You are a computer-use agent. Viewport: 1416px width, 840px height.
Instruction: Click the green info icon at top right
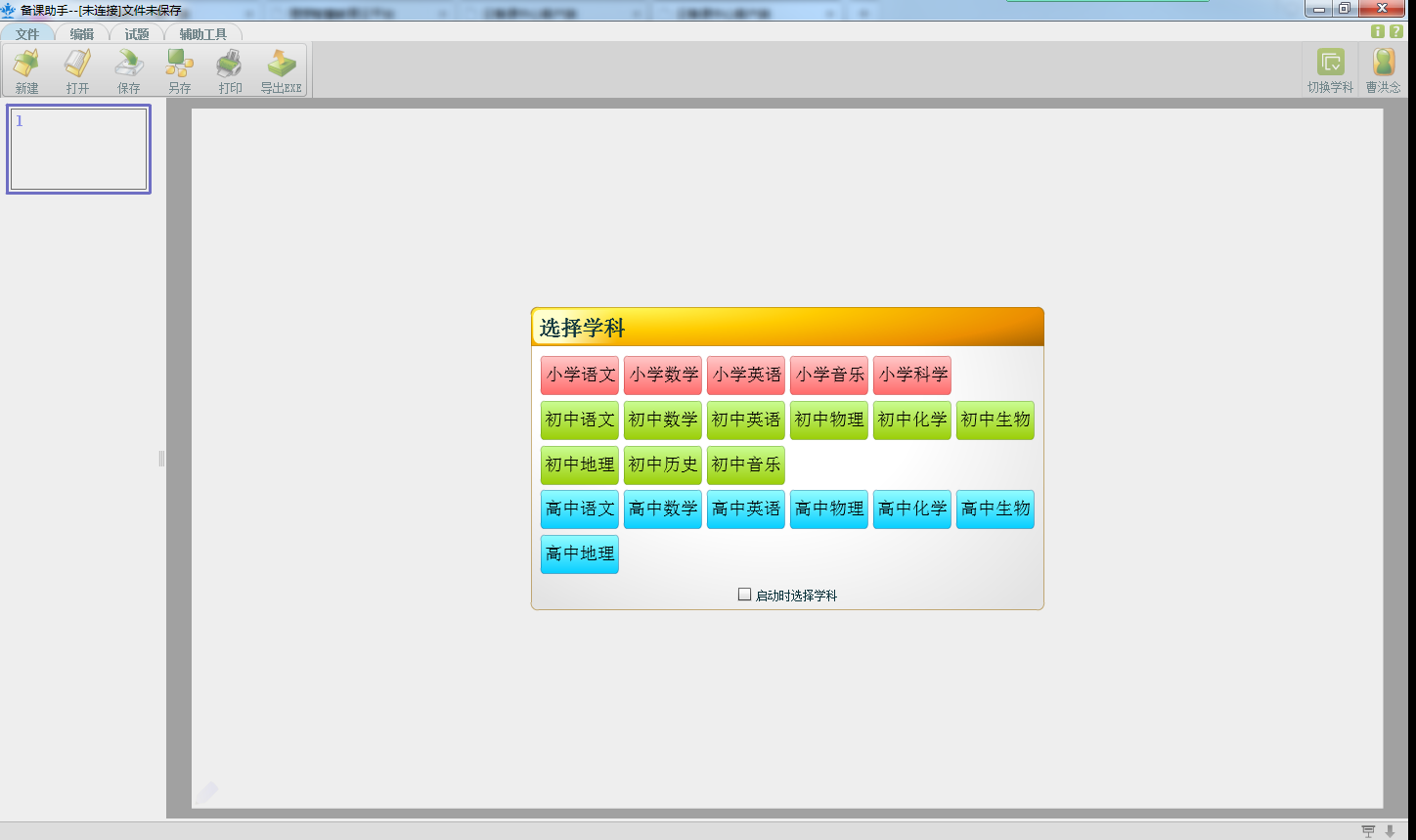click(1378, 31)
